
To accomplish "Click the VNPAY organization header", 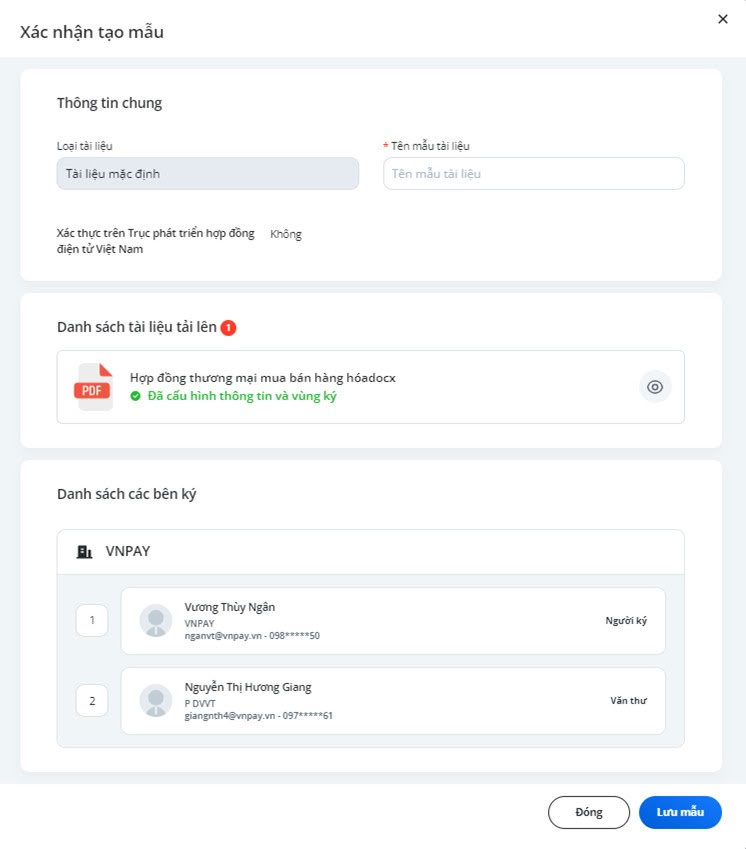I will pos(371,552).
